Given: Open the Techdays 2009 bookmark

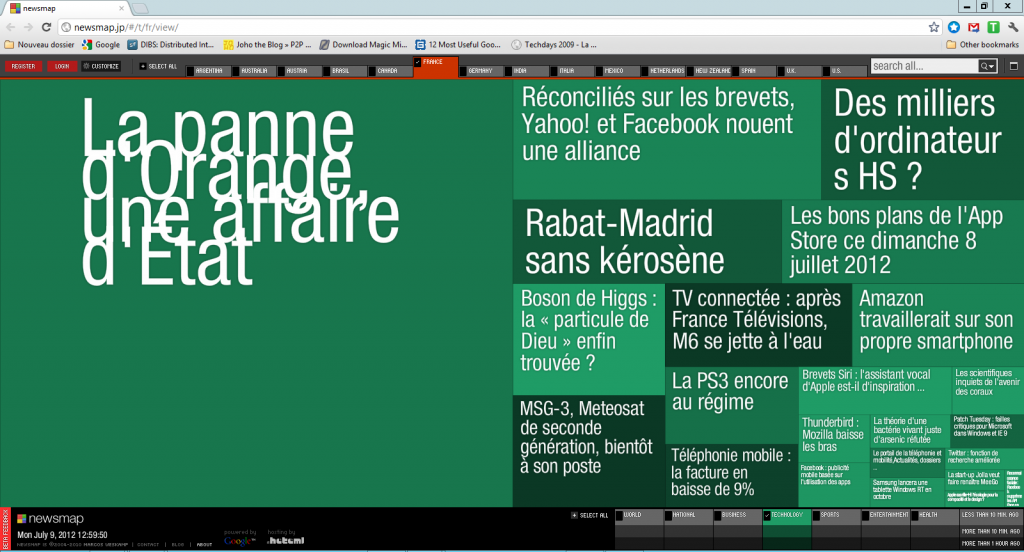Looking at the screenshot, I should 554,44.
